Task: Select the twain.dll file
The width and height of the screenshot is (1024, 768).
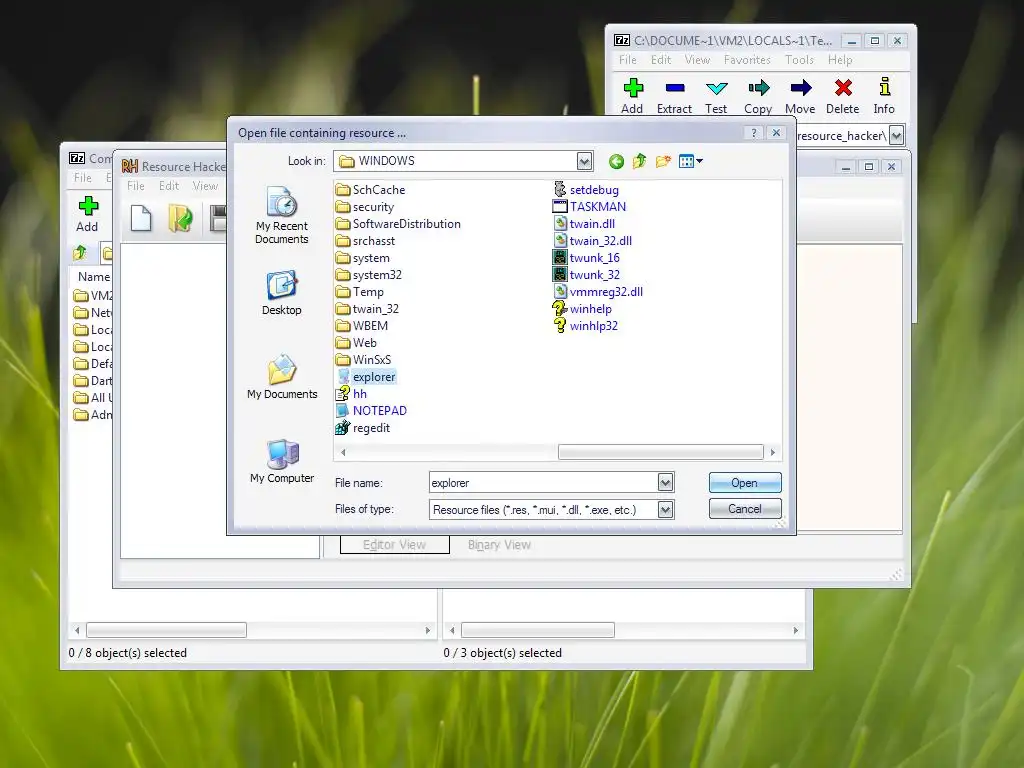Action: (x=584, y=224)
